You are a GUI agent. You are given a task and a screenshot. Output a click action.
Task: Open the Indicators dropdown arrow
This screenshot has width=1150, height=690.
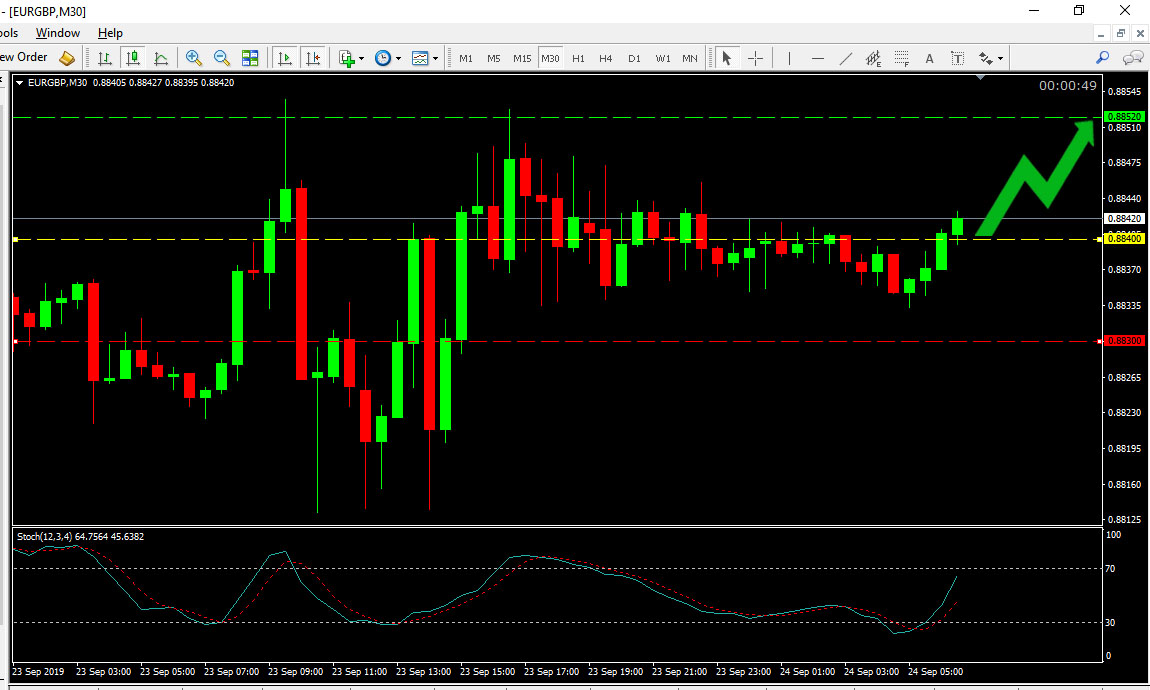point(362,59)
